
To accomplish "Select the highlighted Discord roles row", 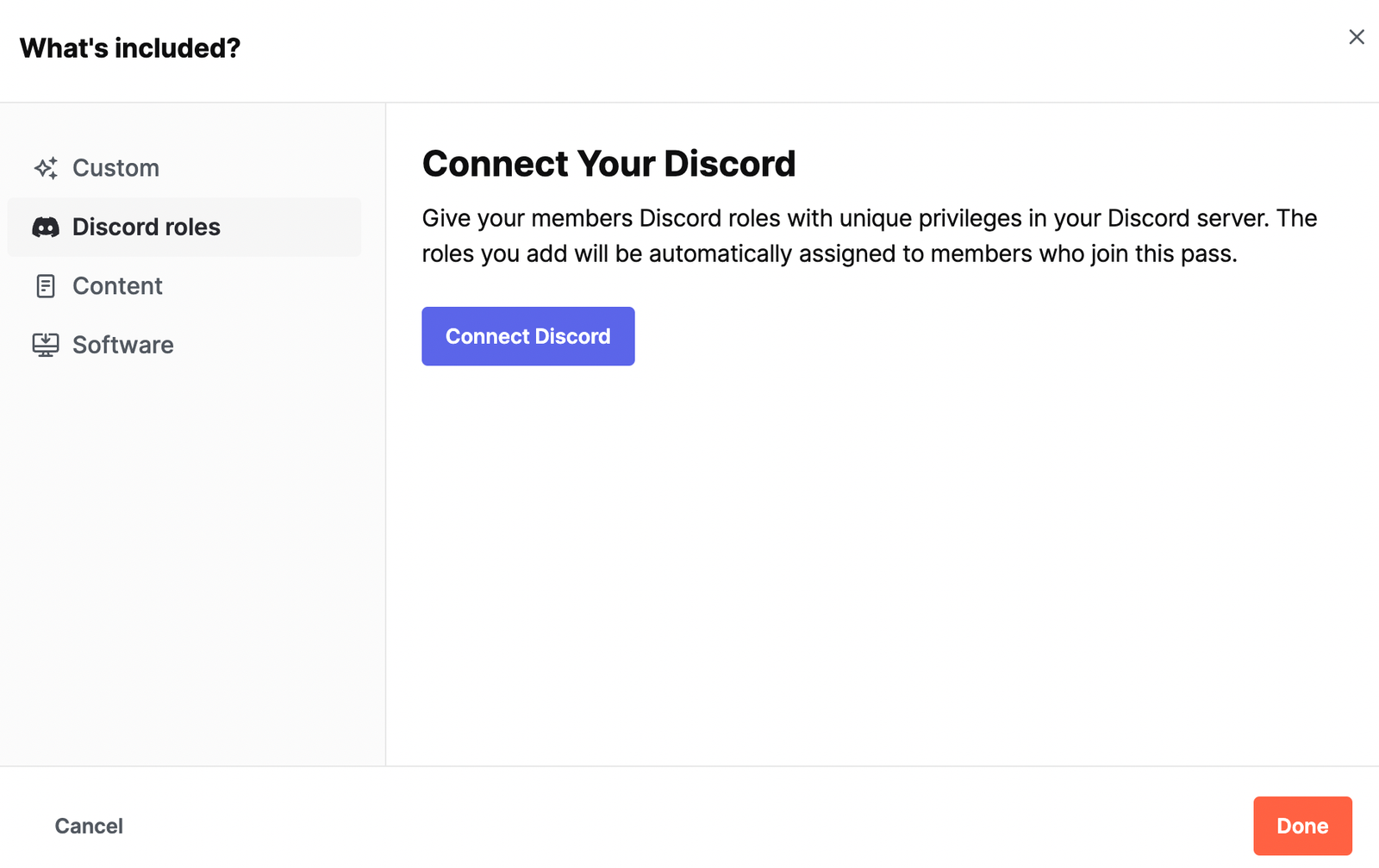I will coord(184,227).
